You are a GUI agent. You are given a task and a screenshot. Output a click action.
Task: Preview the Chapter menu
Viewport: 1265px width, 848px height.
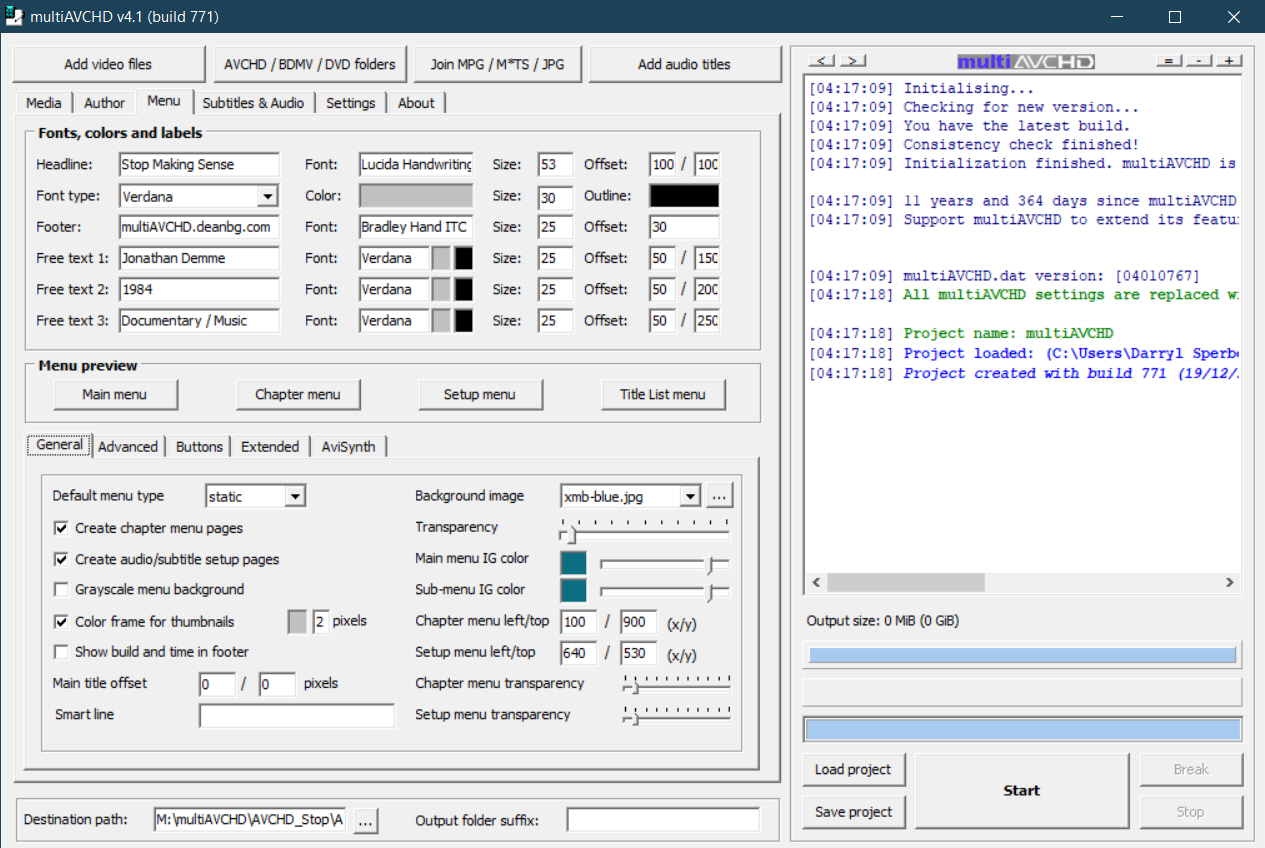click(x=298, y=395)
